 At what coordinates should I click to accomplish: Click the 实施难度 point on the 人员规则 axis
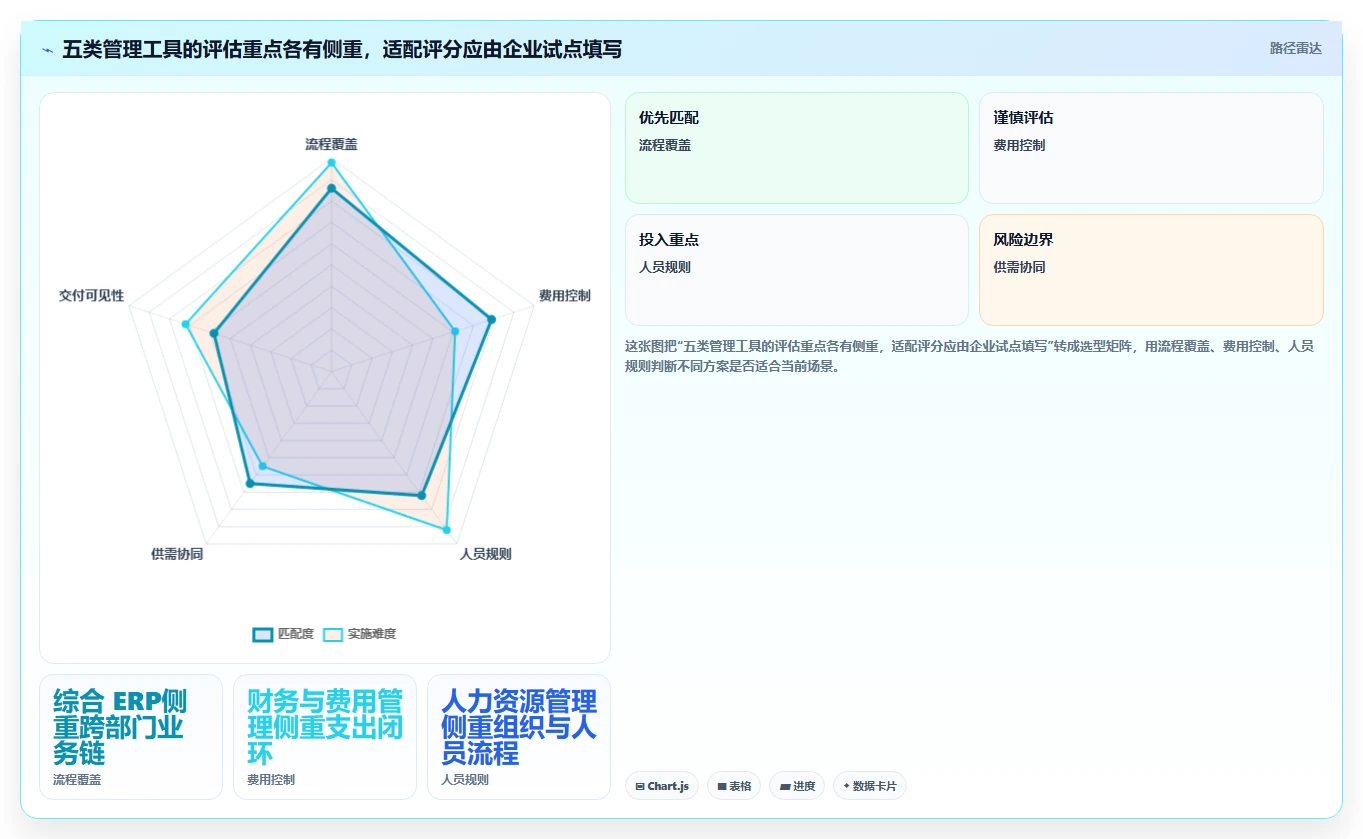(x=447, y=530)
